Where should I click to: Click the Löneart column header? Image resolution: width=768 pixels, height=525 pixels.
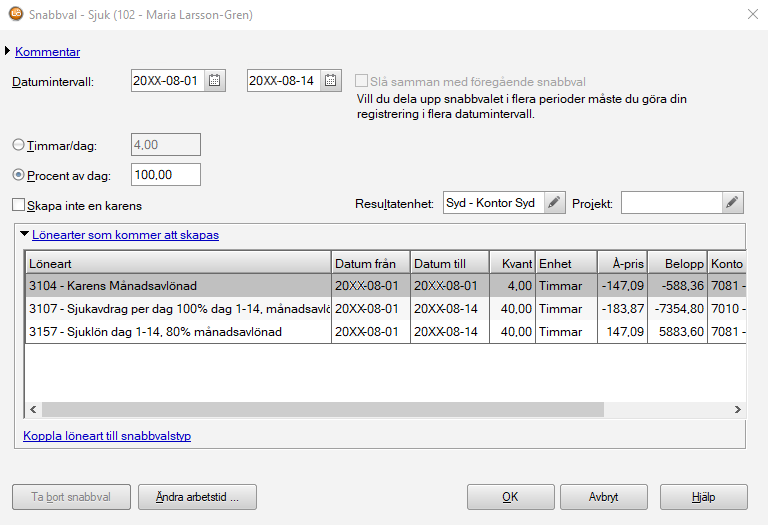coord(178,263)
